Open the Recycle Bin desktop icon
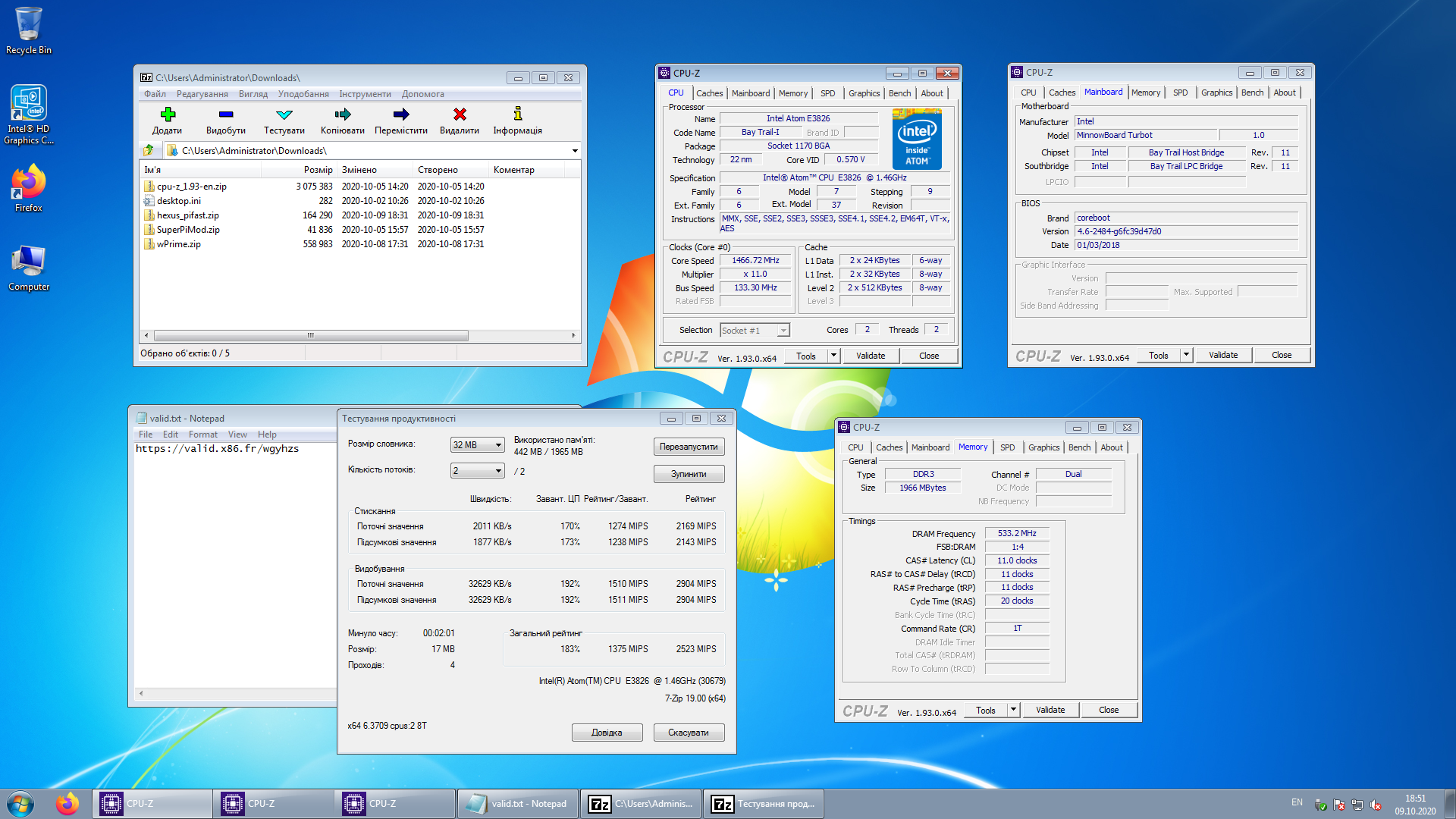This screenshot has width=1456, height=819. (29, 30)
